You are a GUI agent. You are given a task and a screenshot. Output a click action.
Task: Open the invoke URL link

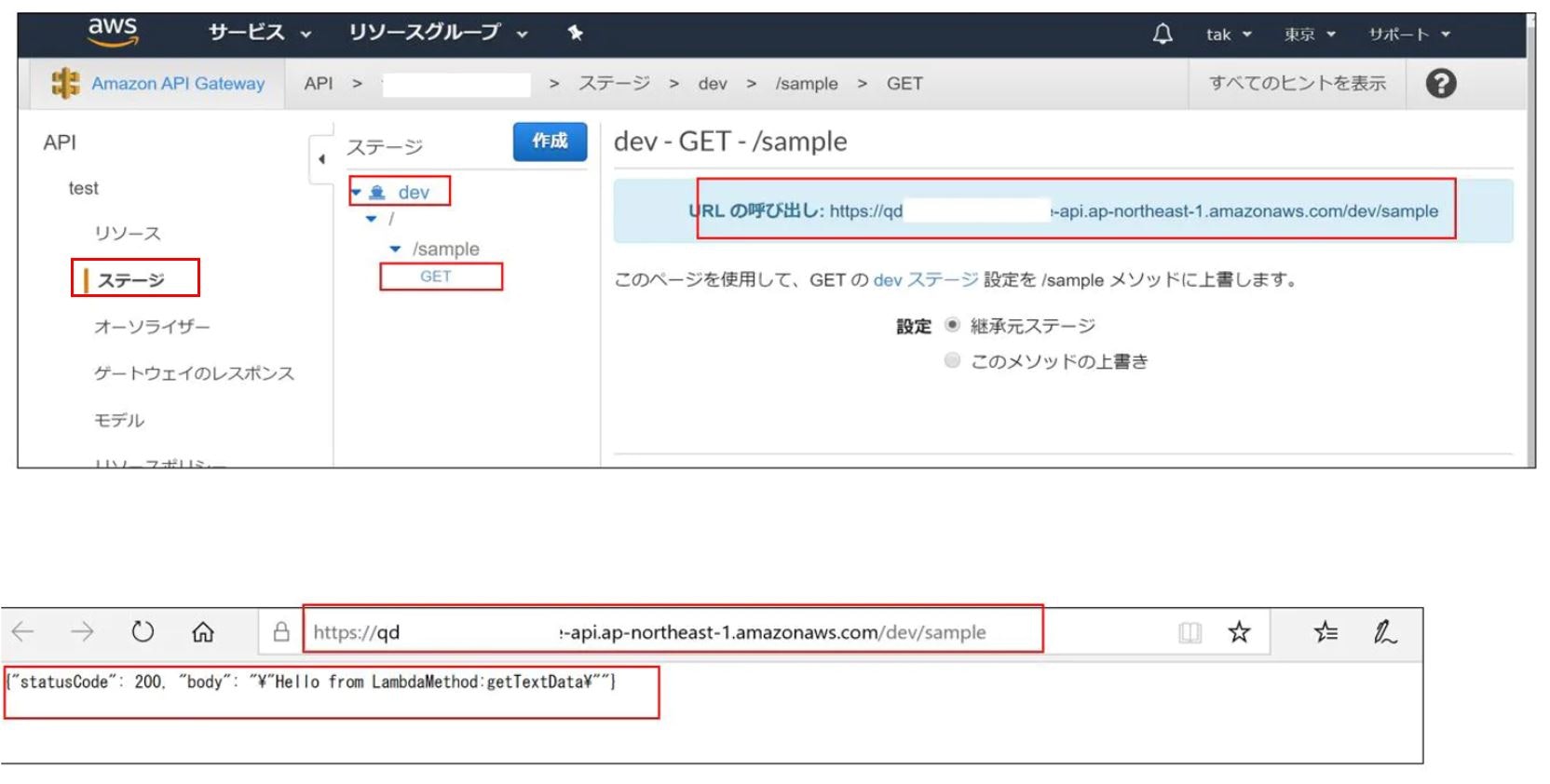tap(1134, 210)
